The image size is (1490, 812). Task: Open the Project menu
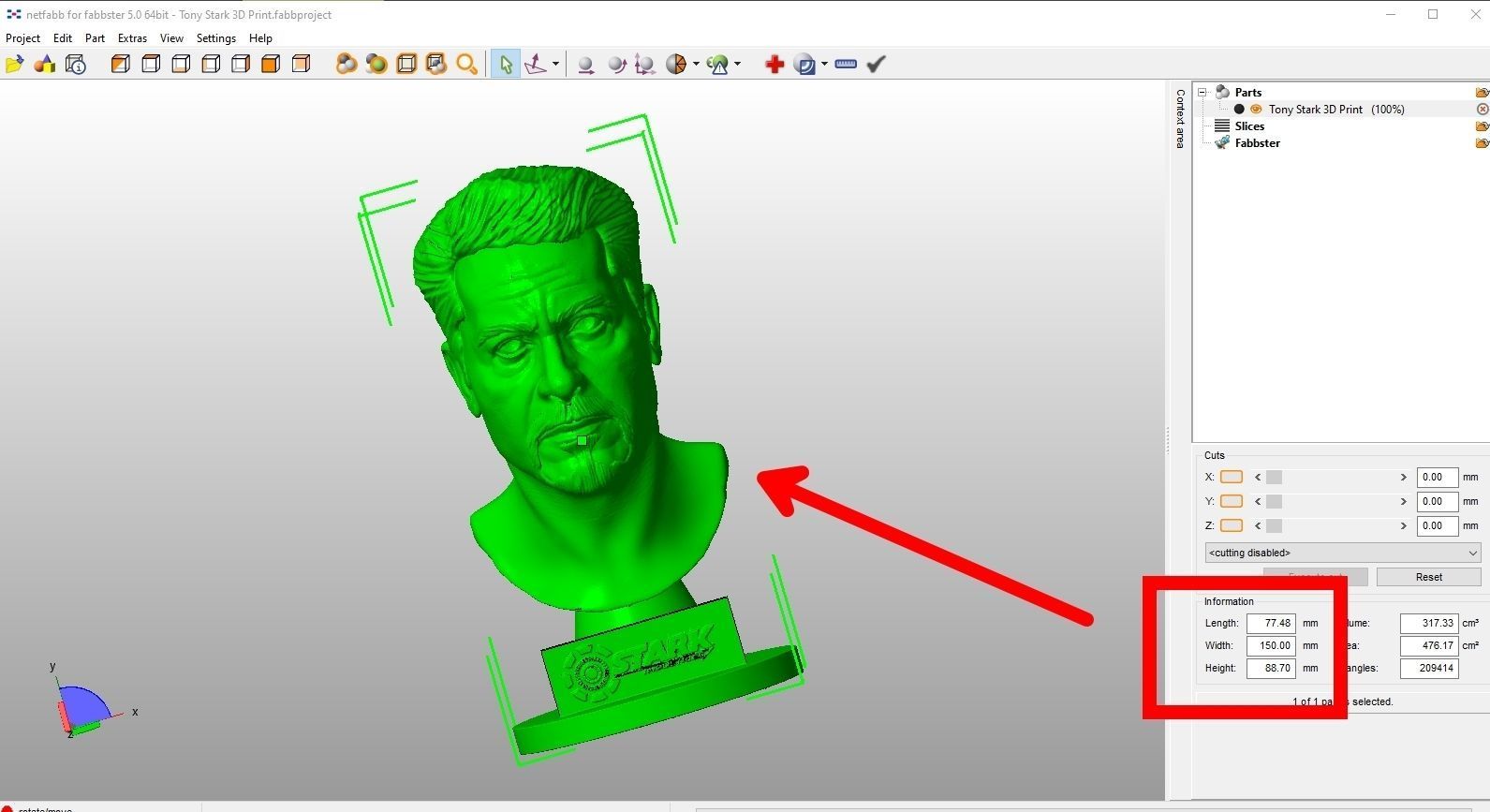point(22,38)
